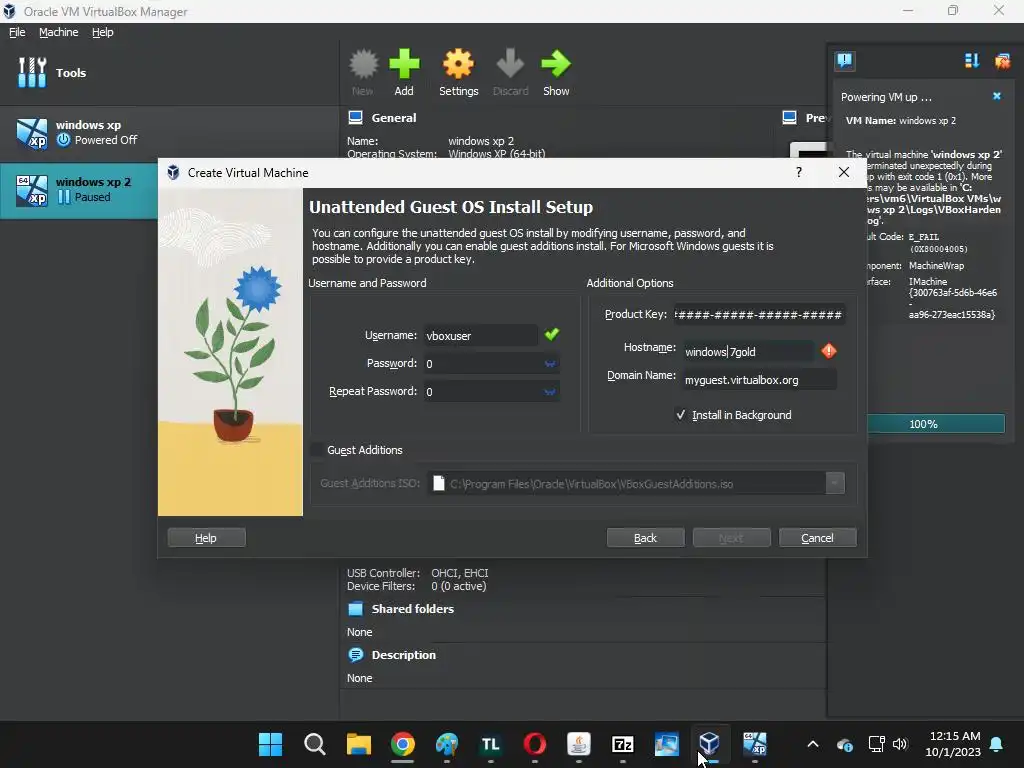Click the General section header
The height and width of the screenshot is (768, 1024).
coord(393,118)
